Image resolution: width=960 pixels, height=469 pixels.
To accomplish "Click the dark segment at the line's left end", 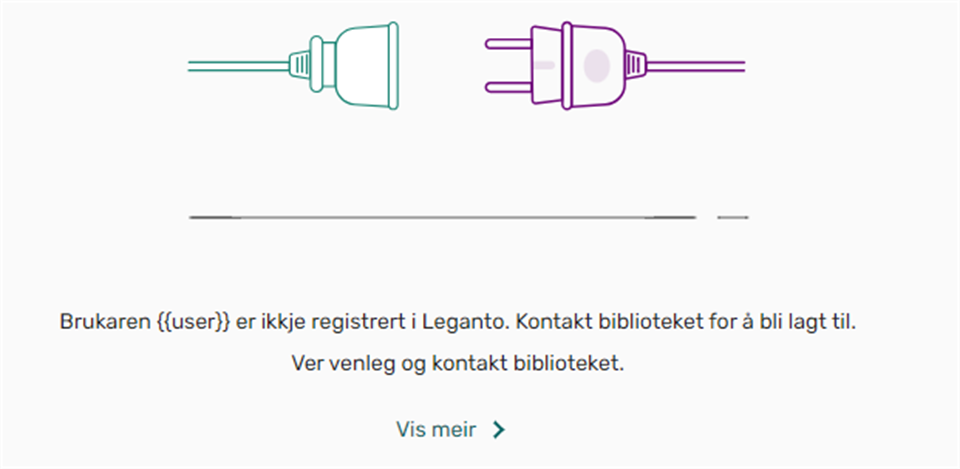I will tap(214, 216).
